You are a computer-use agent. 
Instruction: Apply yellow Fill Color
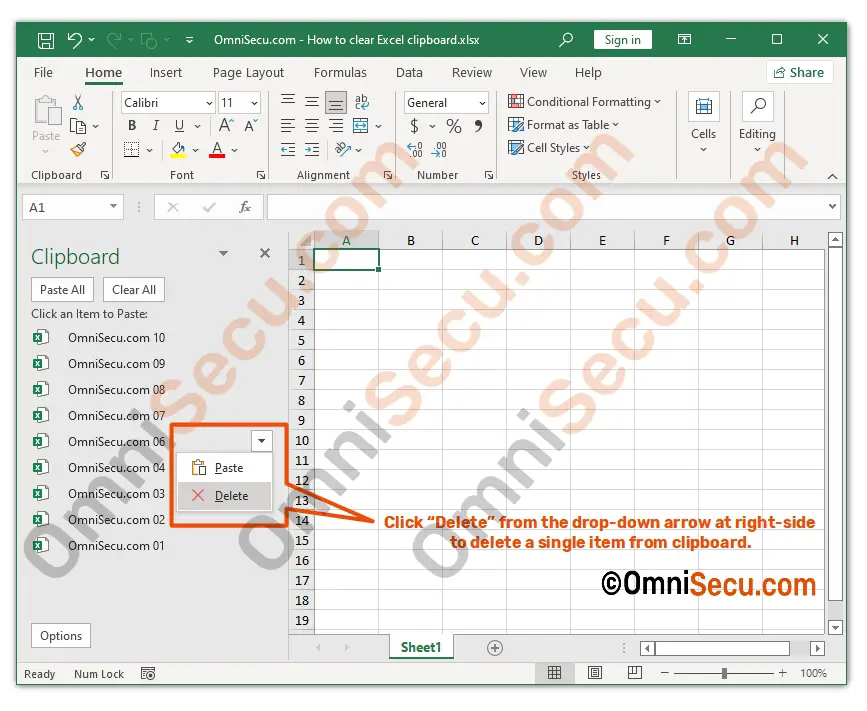click(x=178, y=150)
